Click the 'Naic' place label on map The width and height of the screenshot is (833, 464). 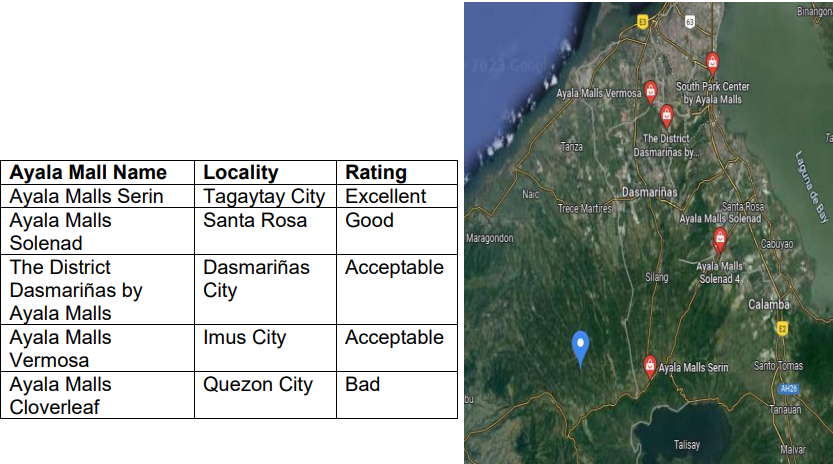pyautogui.click(x=530, y=195)
